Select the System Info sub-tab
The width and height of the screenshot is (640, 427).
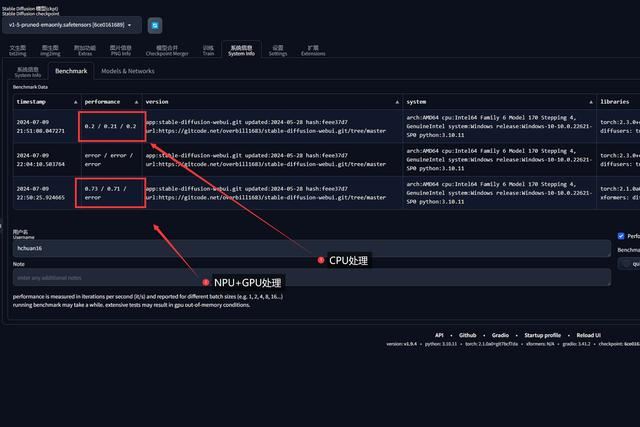point(28,72)
